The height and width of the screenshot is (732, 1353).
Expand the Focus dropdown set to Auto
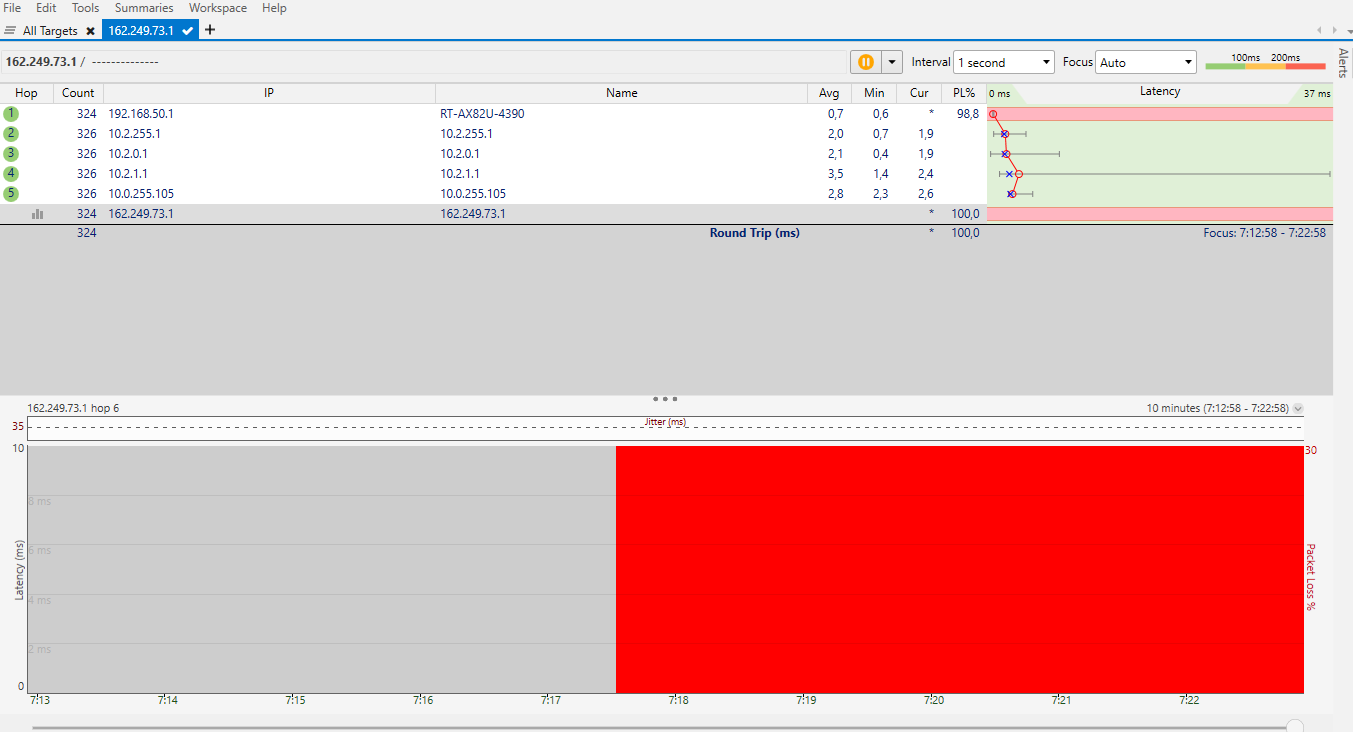(x=1145, y=62)
